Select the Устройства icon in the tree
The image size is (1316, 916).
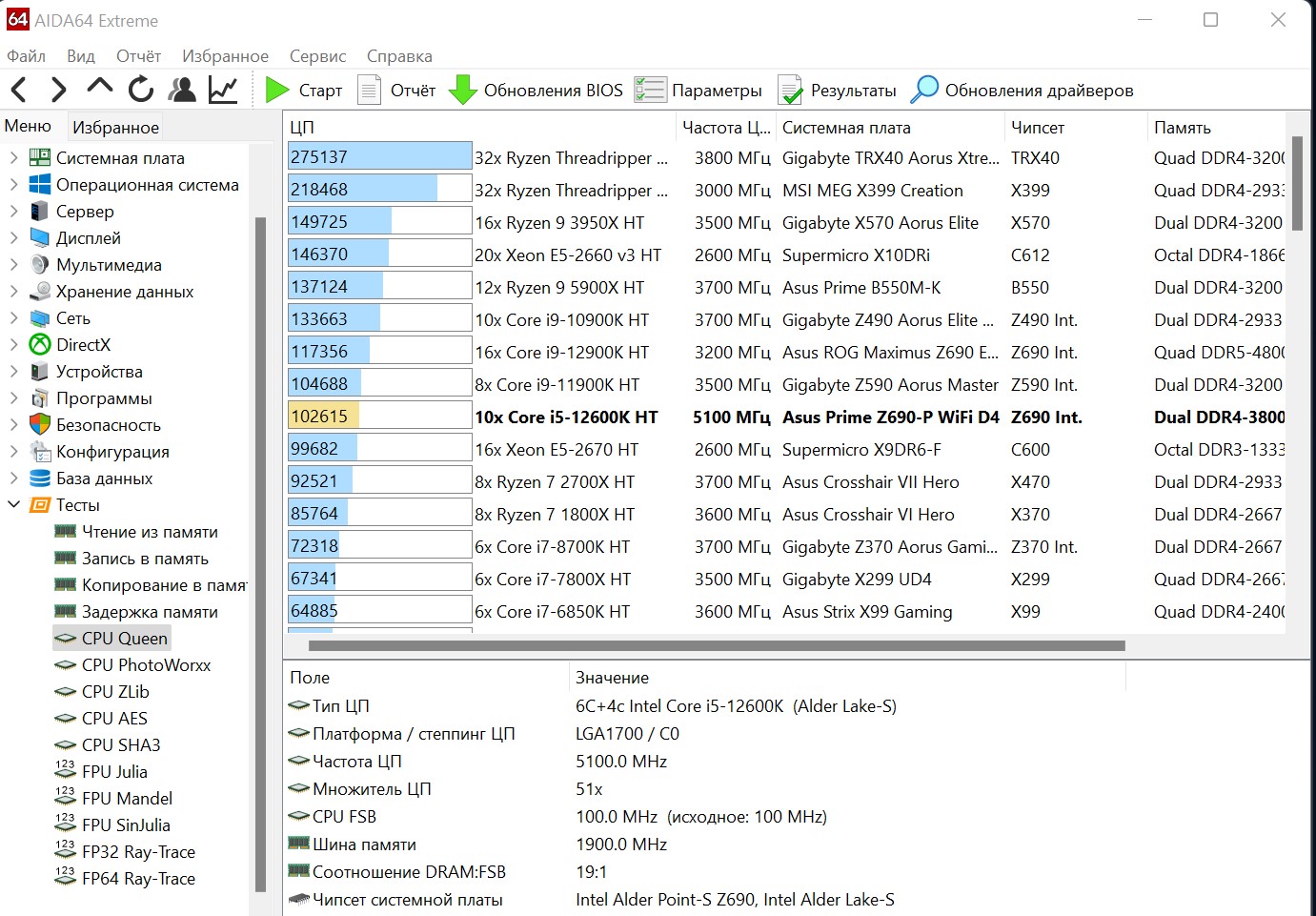[39, 372]
